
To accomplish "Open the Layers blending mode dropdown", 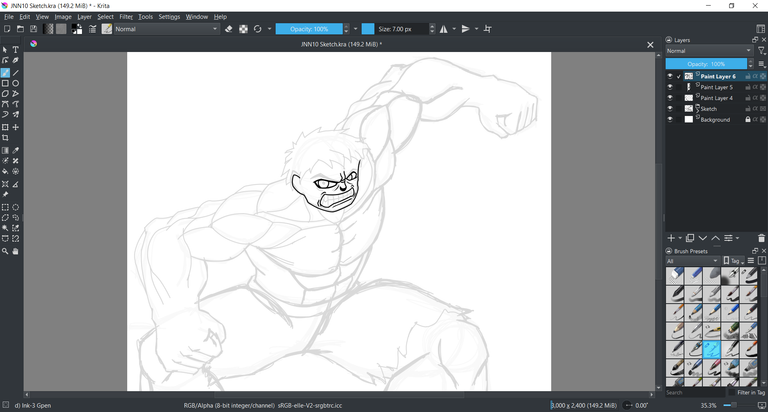I will 709,50.
